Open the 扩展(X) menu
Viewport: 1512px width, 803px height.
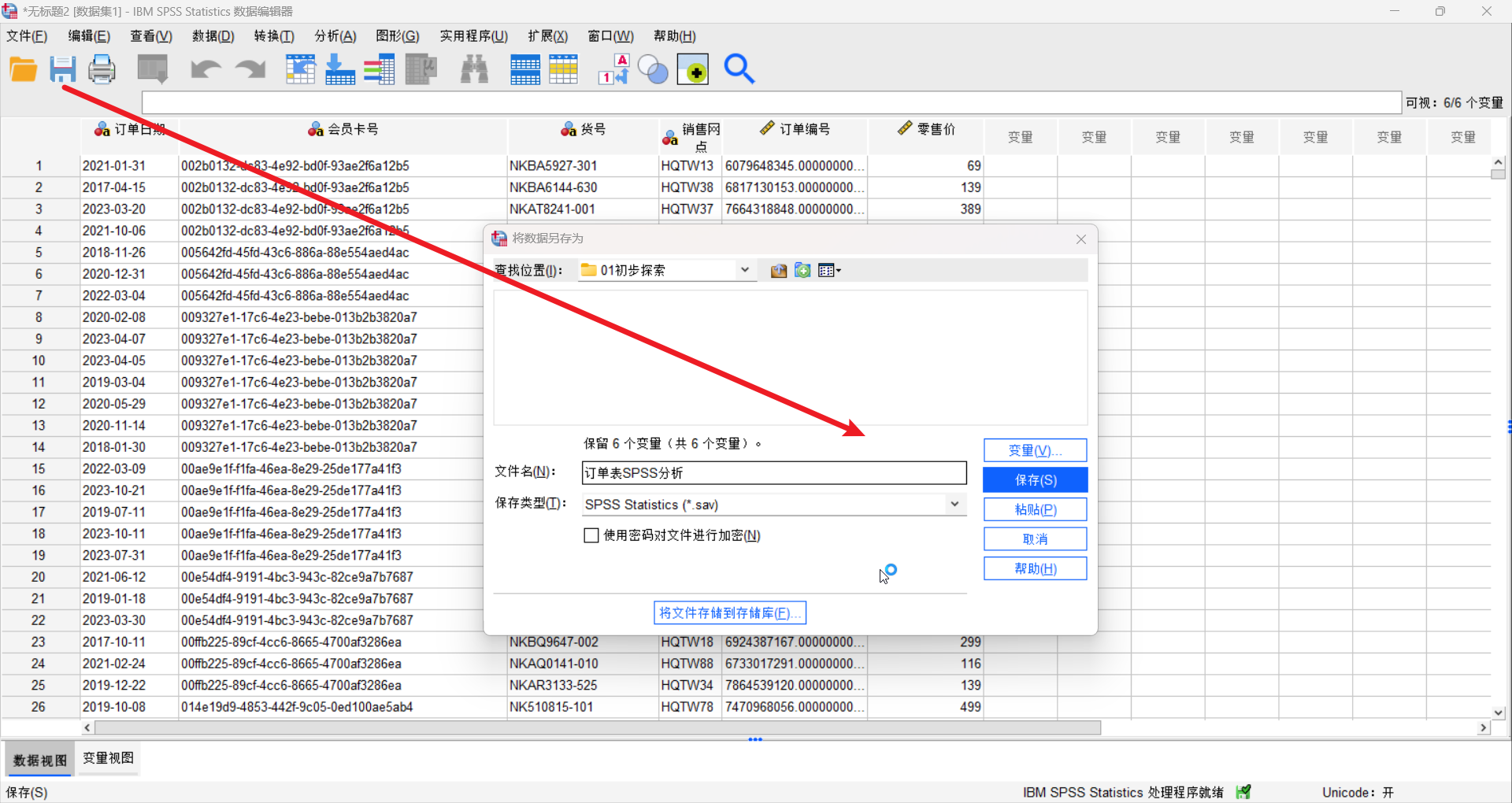point(548,36)
